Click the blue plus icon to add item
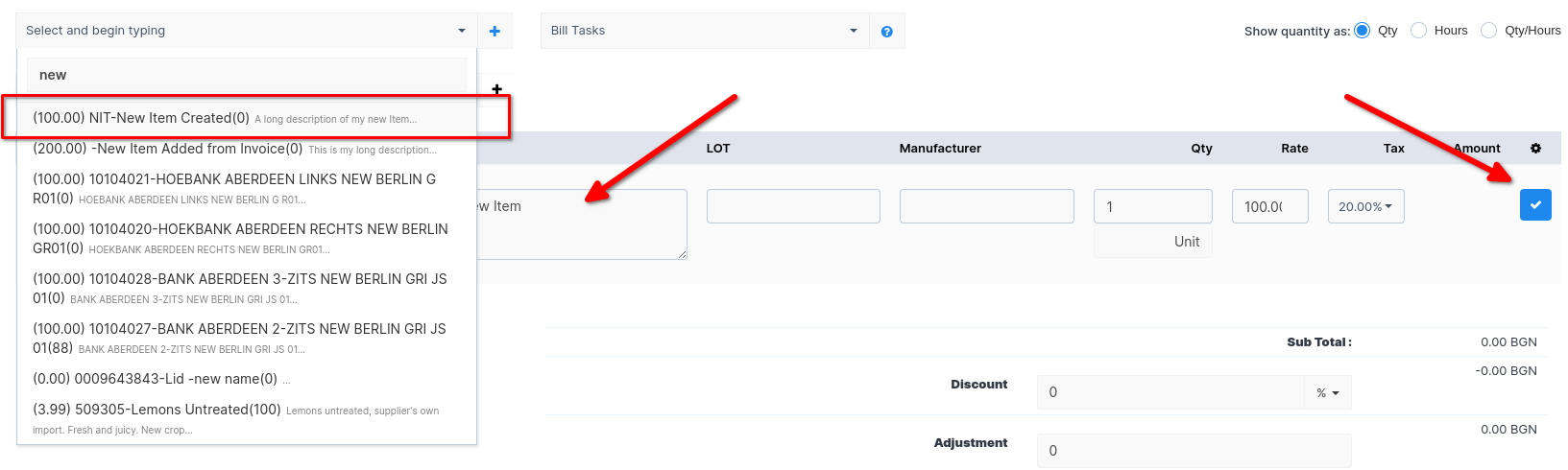 point(495,32)
